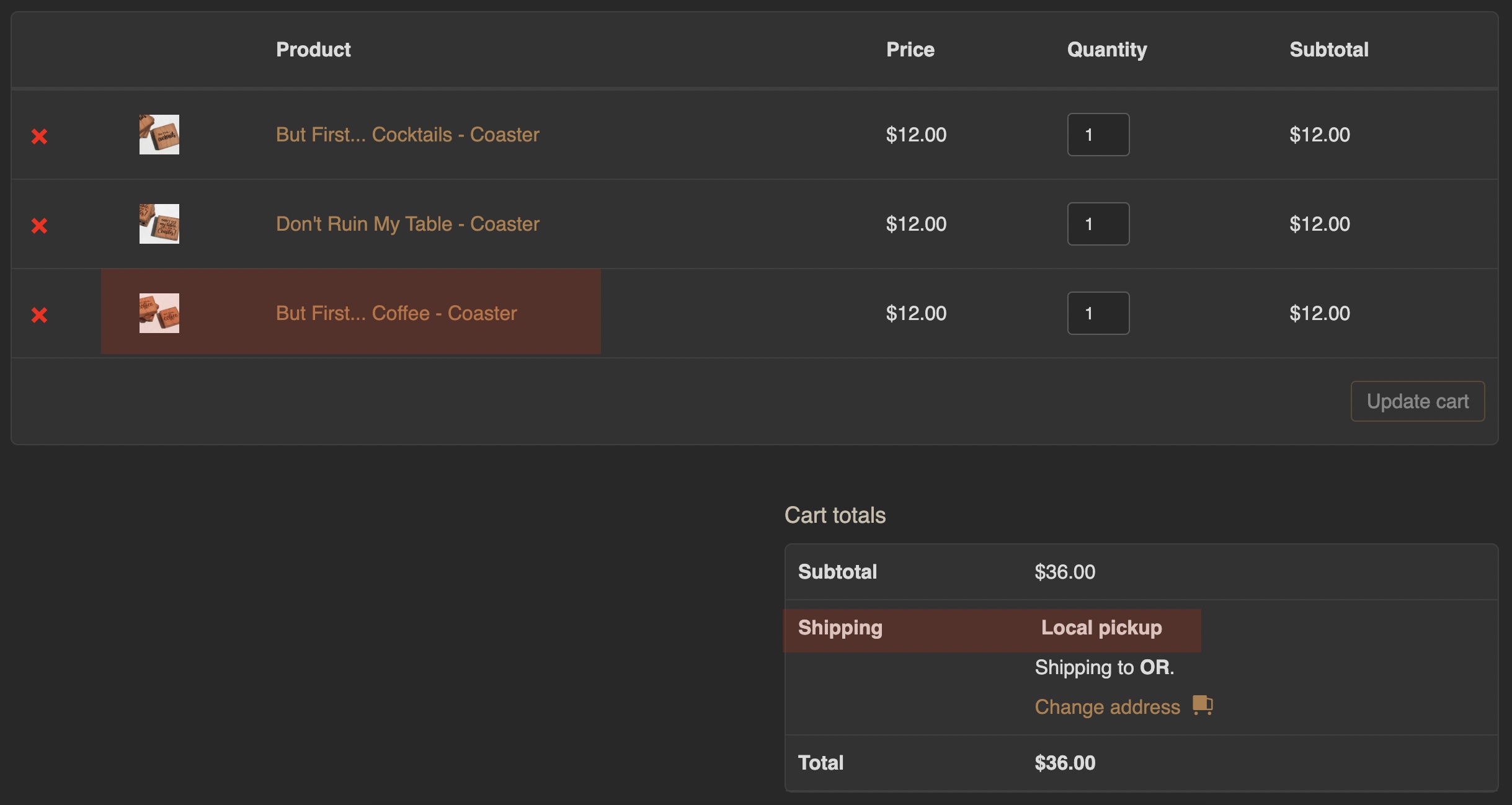Open the Coffee coaster product thumbnail

point(159,313)
